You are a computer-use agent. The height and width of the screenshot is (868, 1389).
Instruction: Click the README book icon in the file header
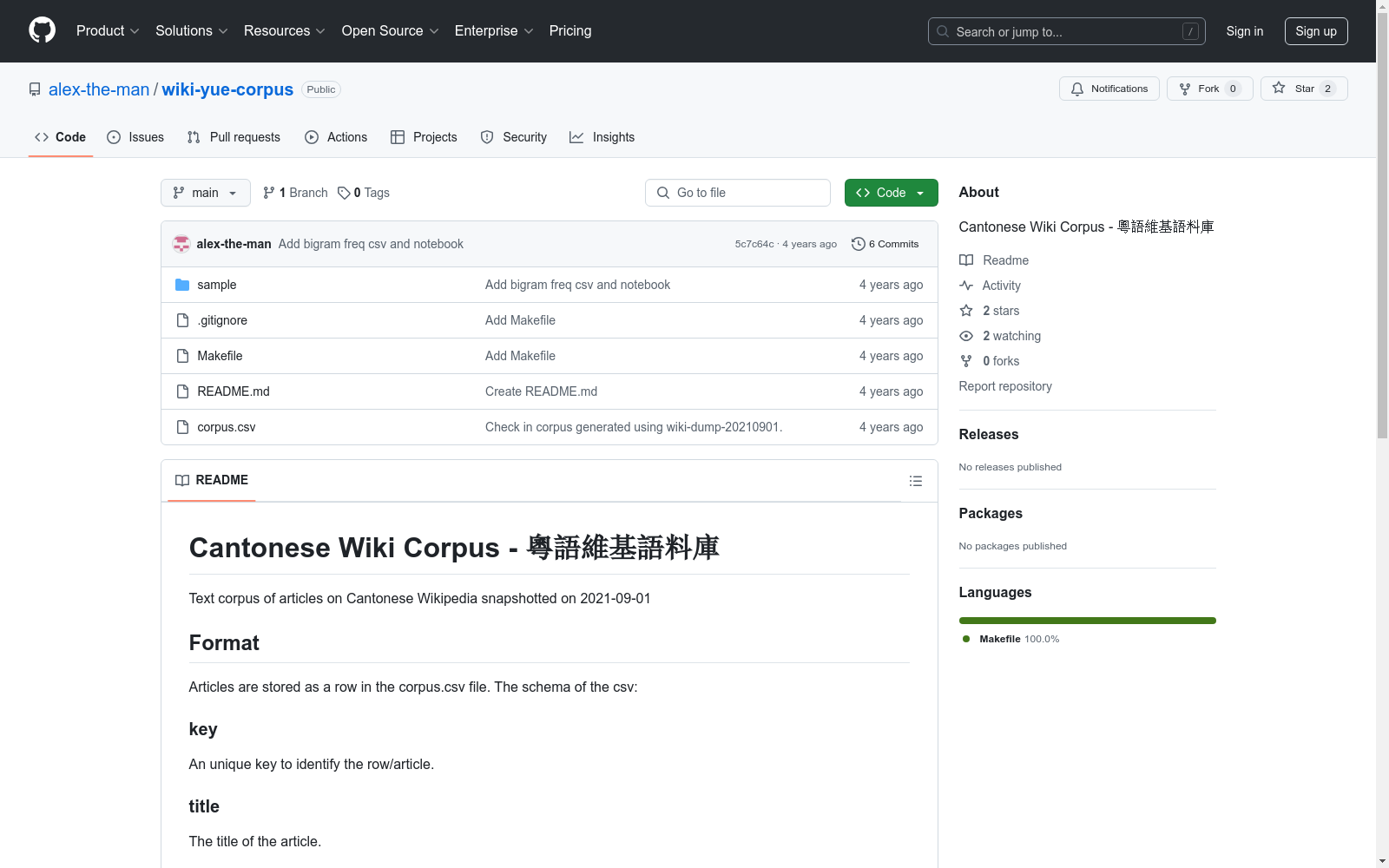coord(182,480)
